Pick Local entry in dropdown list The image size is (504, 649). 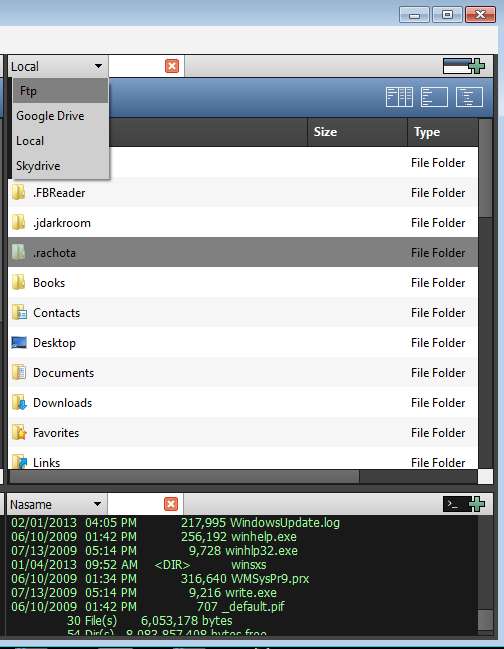tap(60, 141)
